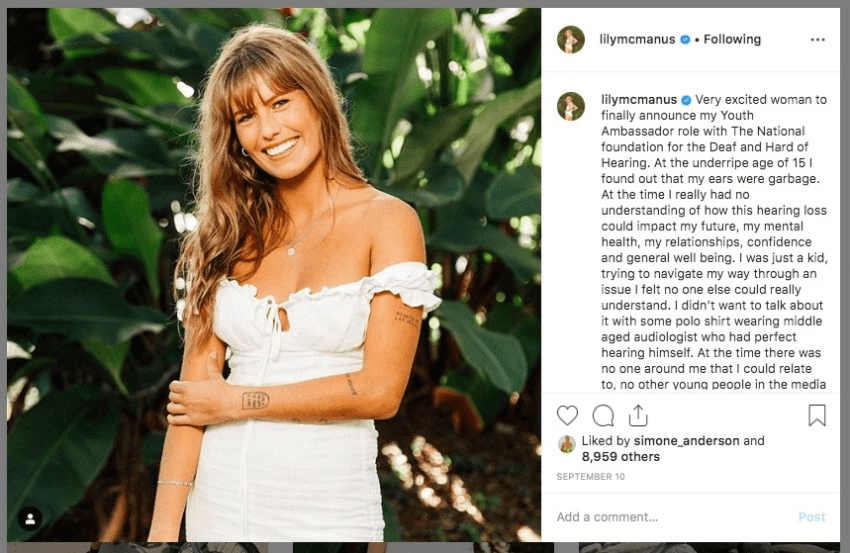Open the profile avatar in the post header
Image resolution: width=850 pixels, height=553 pixels.
[571, 40]
